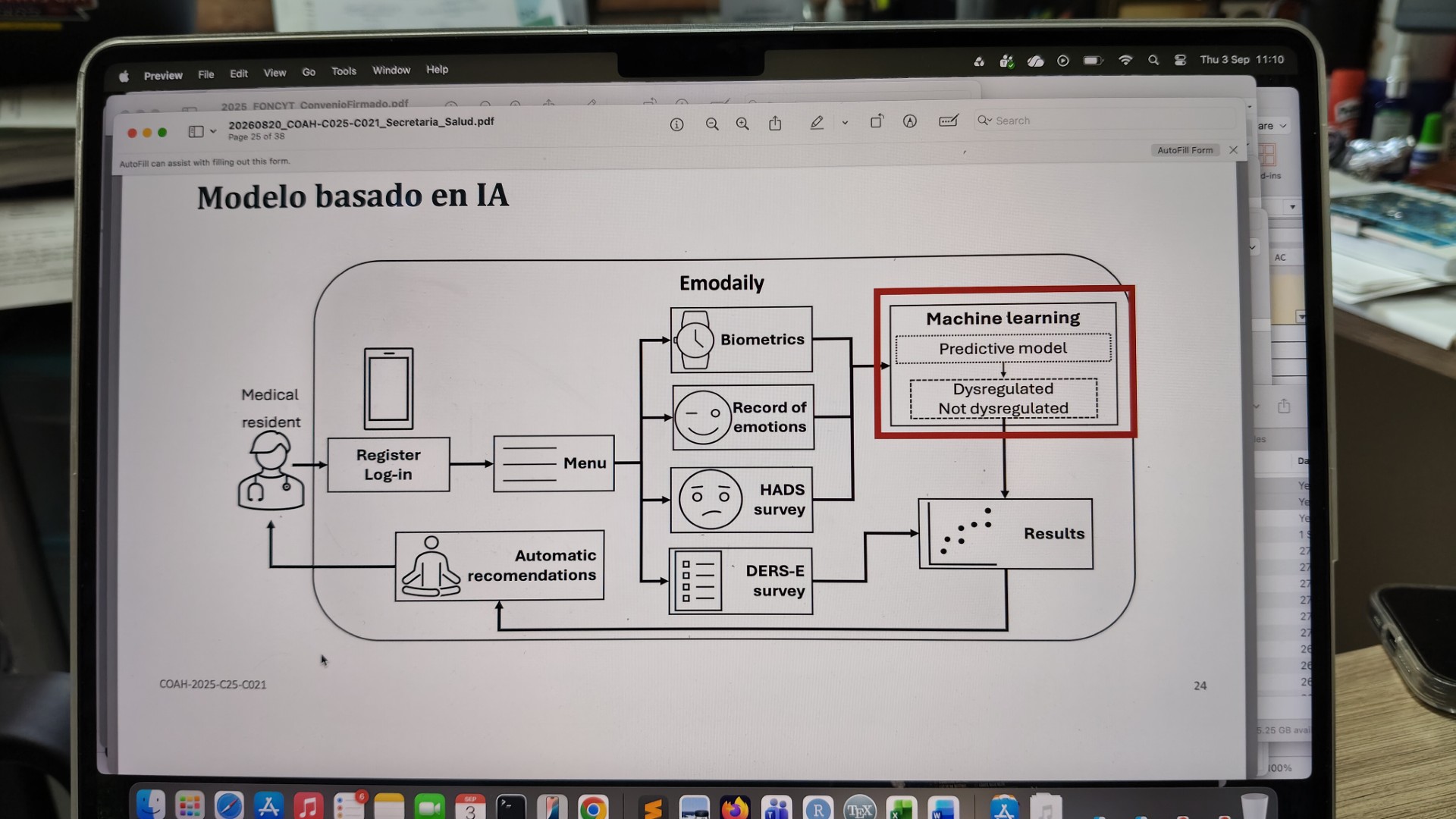The image size is (1456, 819).
Task: Open the Tools menu
Action: point(344,71)
